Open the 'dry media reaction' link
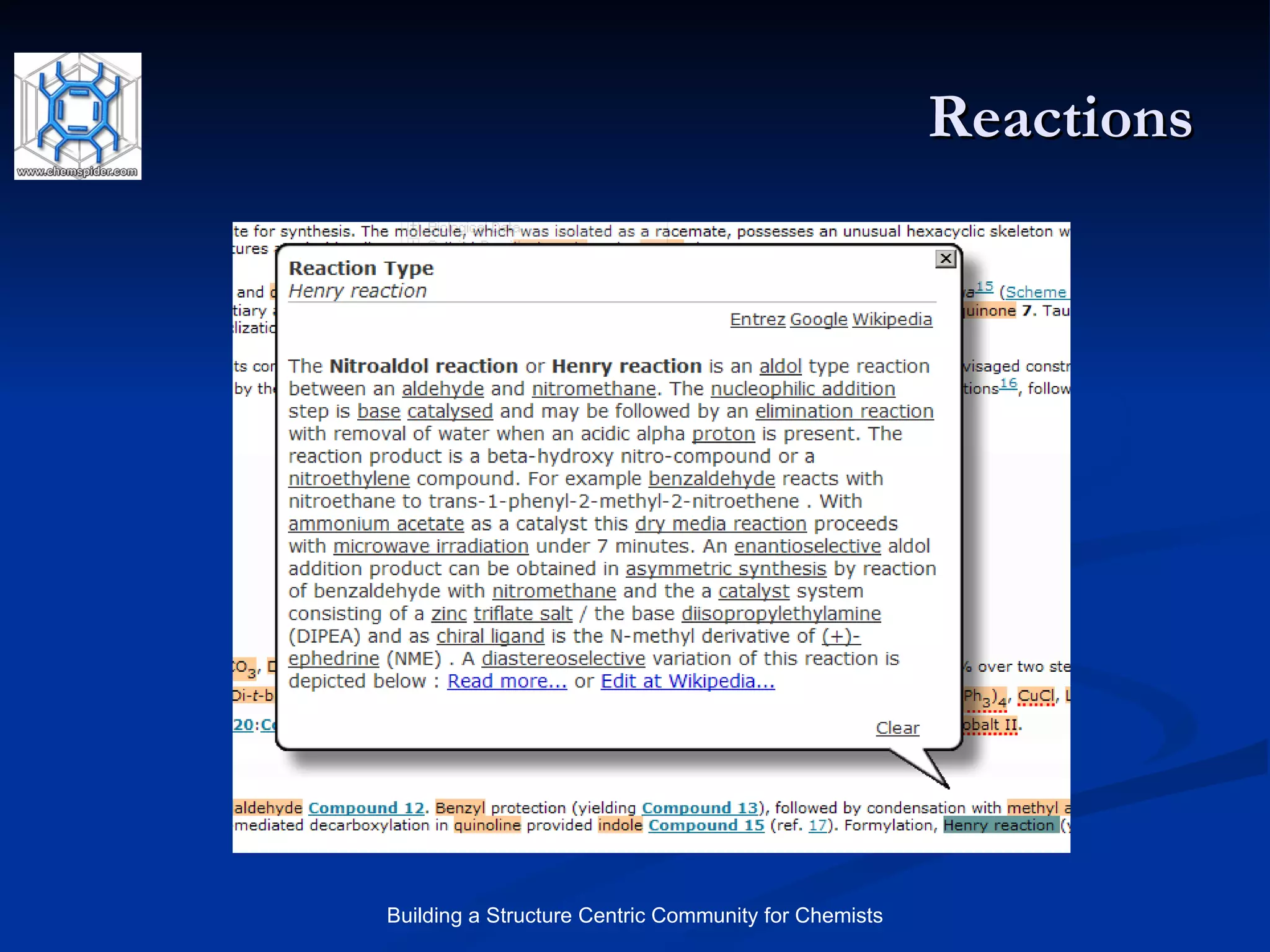 click(x=721, y=524)
